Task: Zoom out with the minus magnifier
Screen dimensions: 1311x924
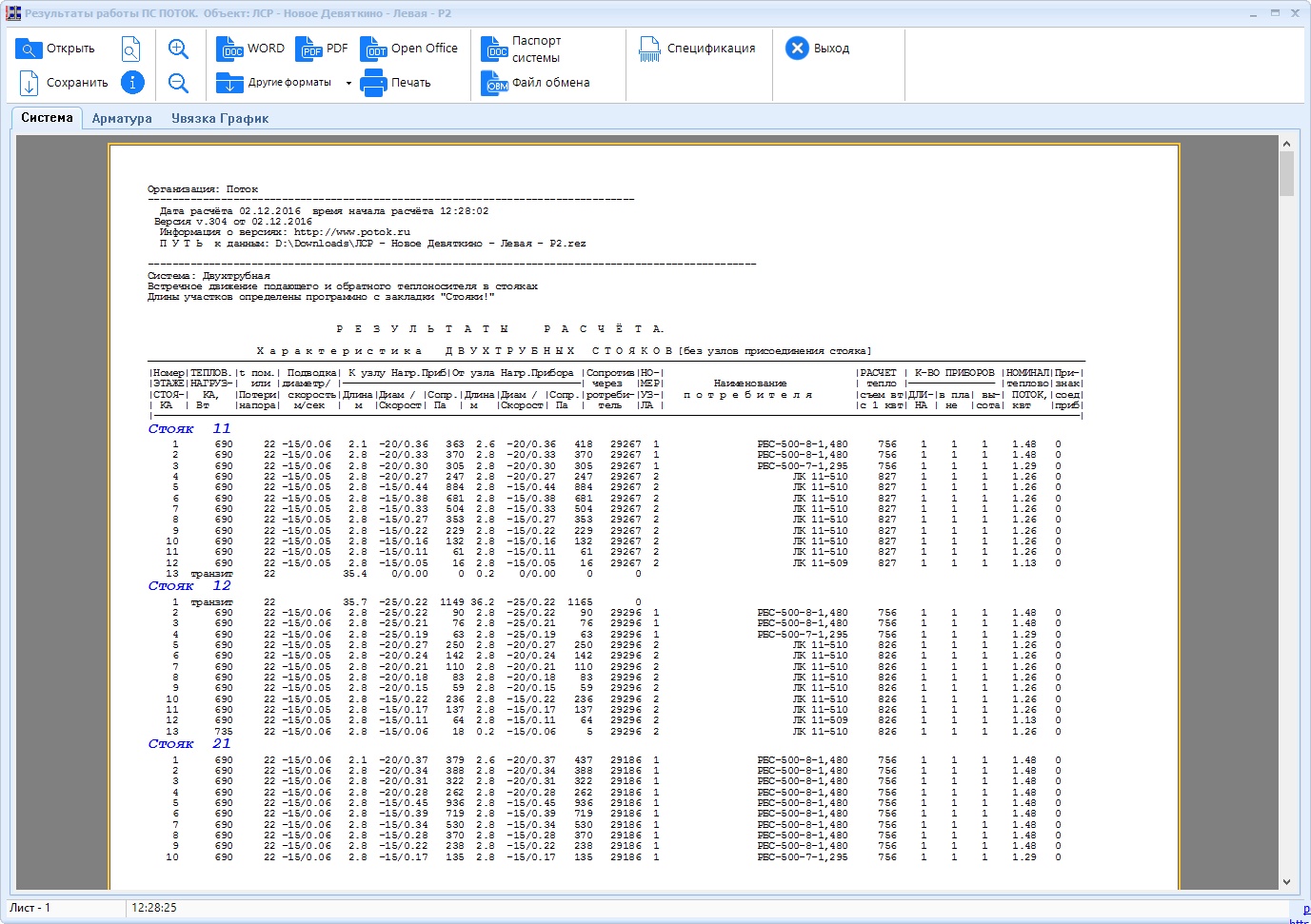Action: click(178, 83)
